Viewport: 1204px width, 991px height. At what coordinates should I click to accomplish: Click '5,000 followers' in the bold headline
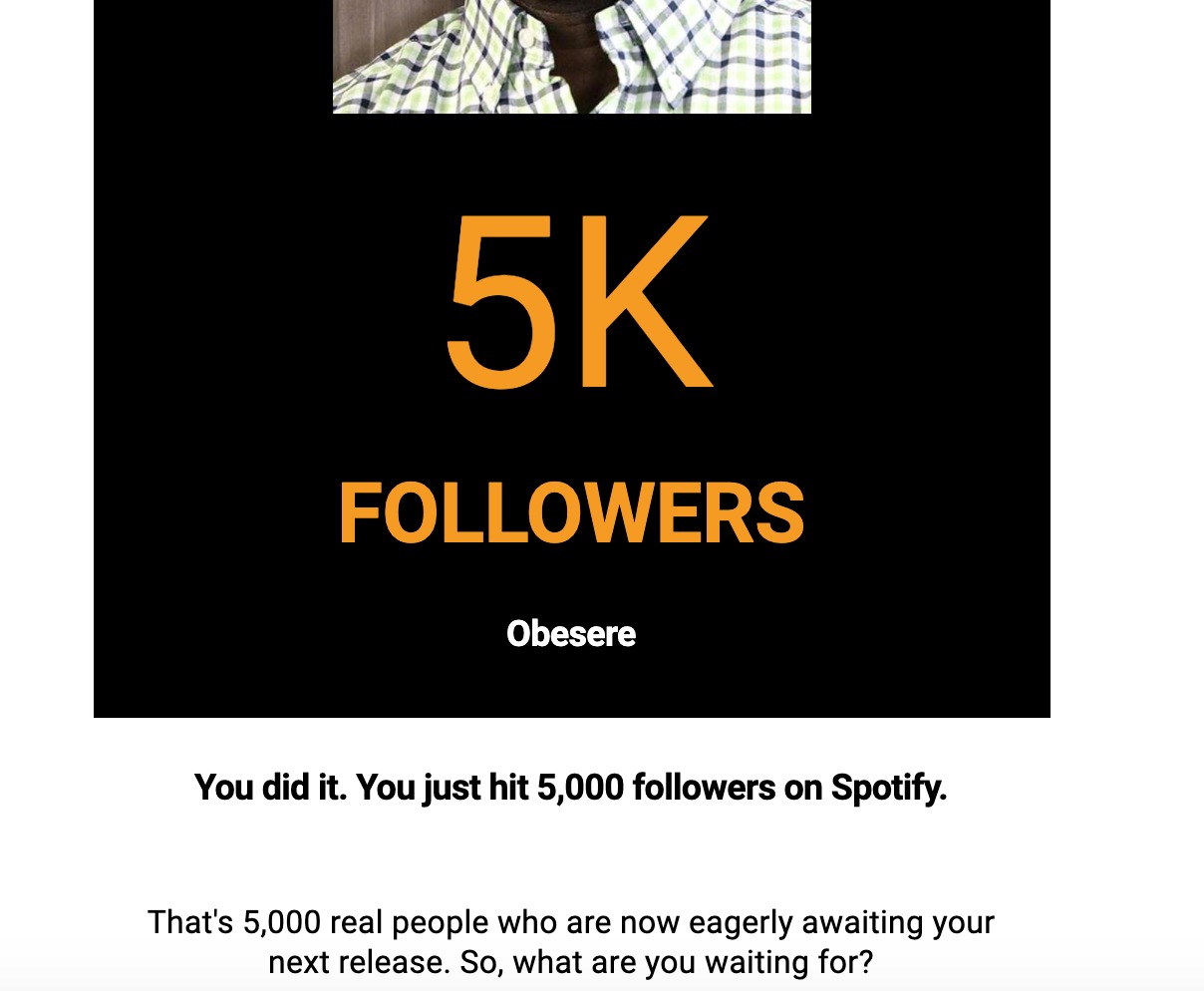656,788
